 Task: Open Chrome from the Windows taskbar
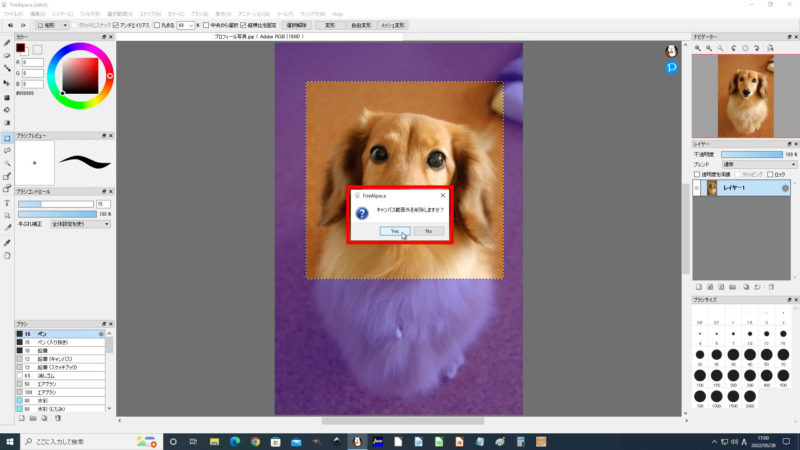coord(255,442)
